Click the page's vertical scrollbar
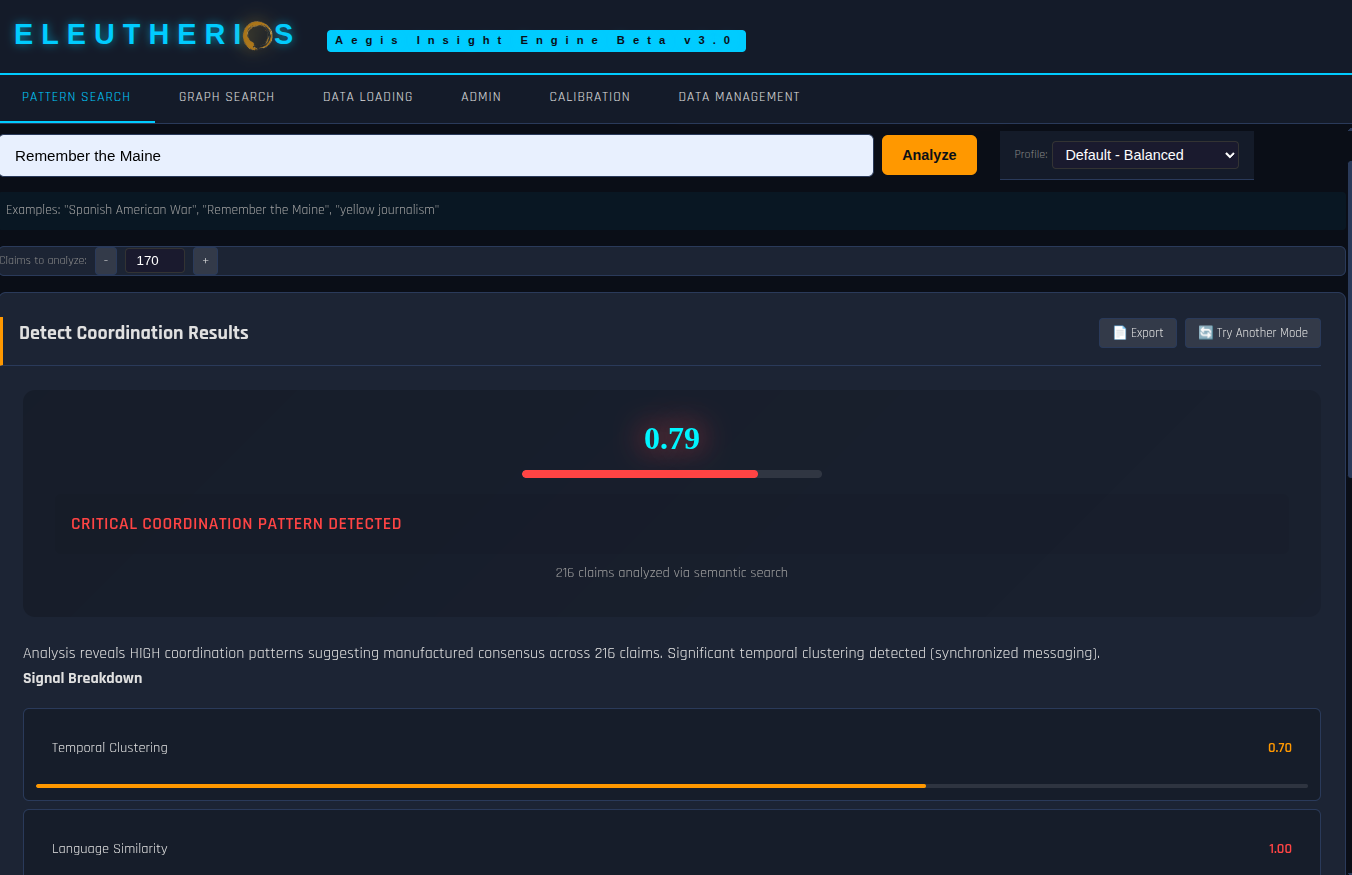This screenshot has width=1352, height=875. coord(1348,400)
